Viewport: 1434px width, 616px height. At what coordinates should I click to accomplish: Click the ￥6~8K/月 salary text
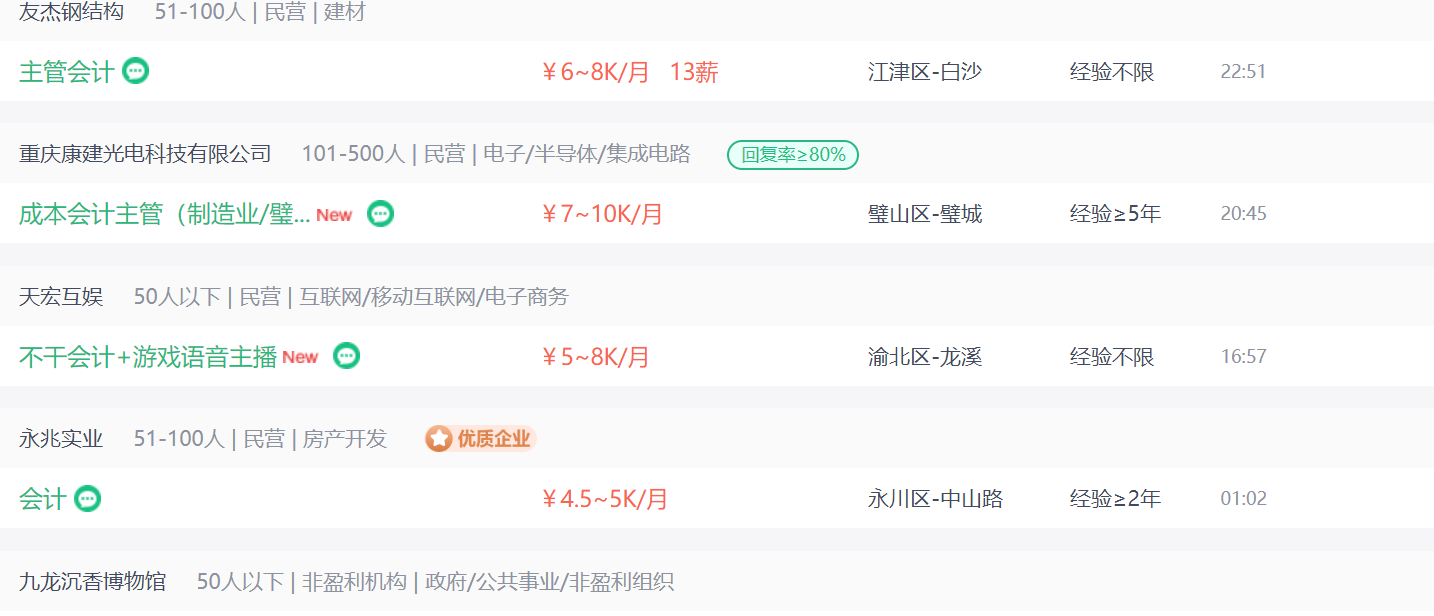tap(595, 72)
